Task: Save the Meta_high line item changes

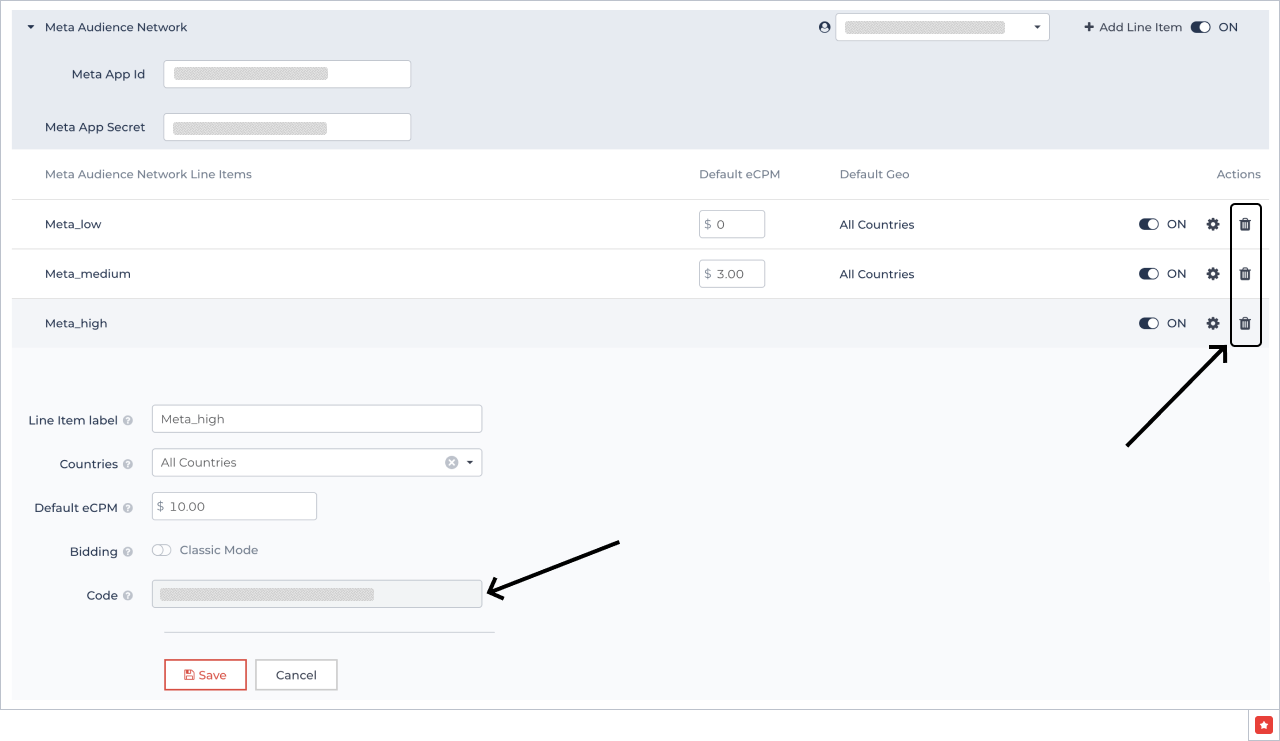Action: (205, 674)
